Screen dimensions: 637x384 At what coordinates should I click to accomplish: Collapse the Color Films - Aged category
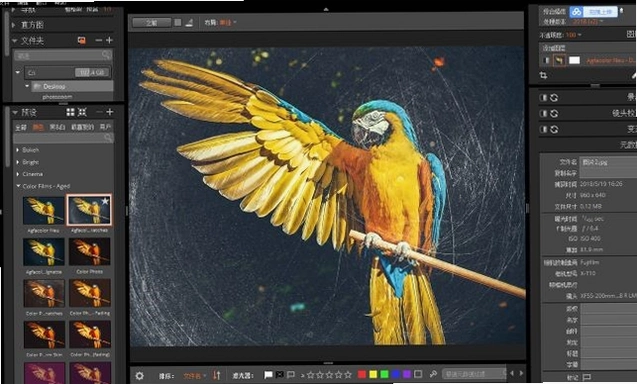pos(18,186)
